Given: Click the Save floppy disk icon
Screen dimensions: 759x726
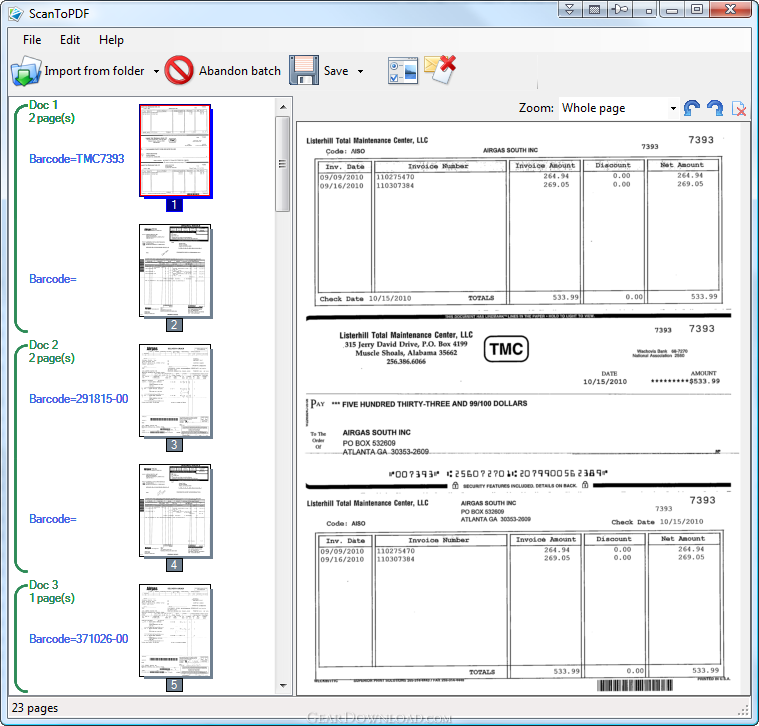Looking at the screenshot, I should [304, 71].
